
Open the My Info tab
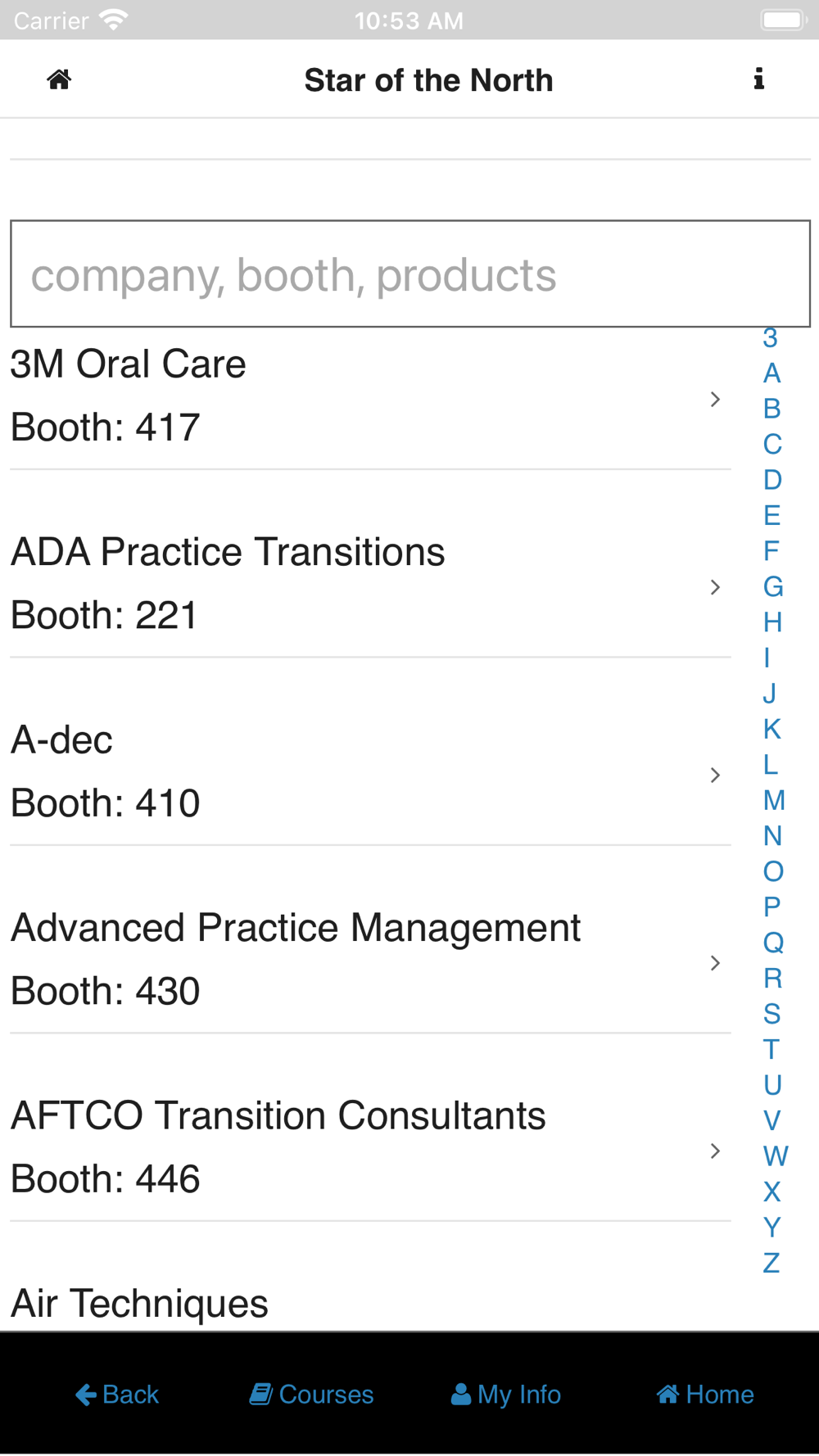tap(506, 1394)
